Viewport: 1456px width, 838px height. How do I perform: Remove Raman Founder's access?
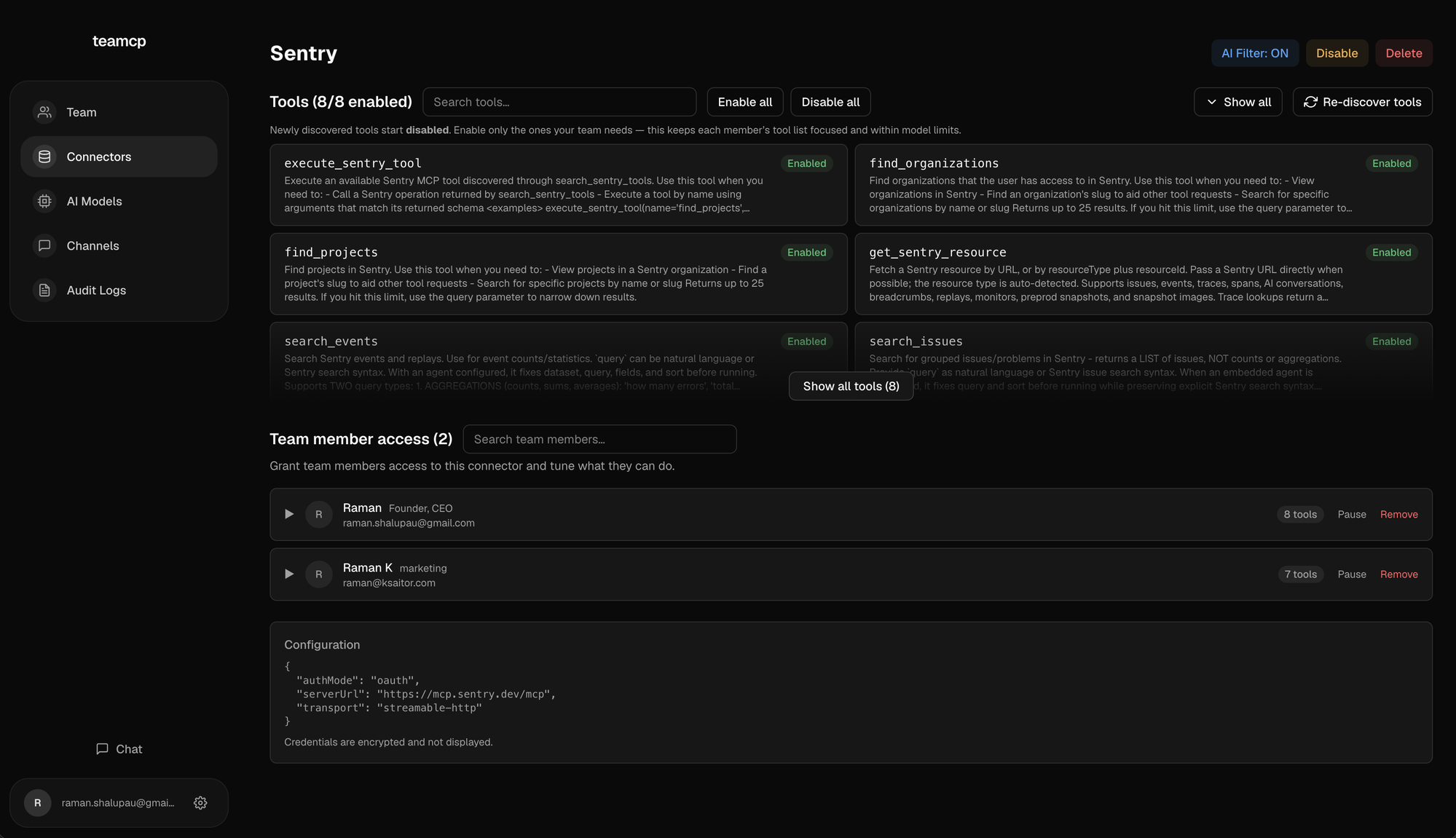pyautogui.click(x=1398, y=514)
